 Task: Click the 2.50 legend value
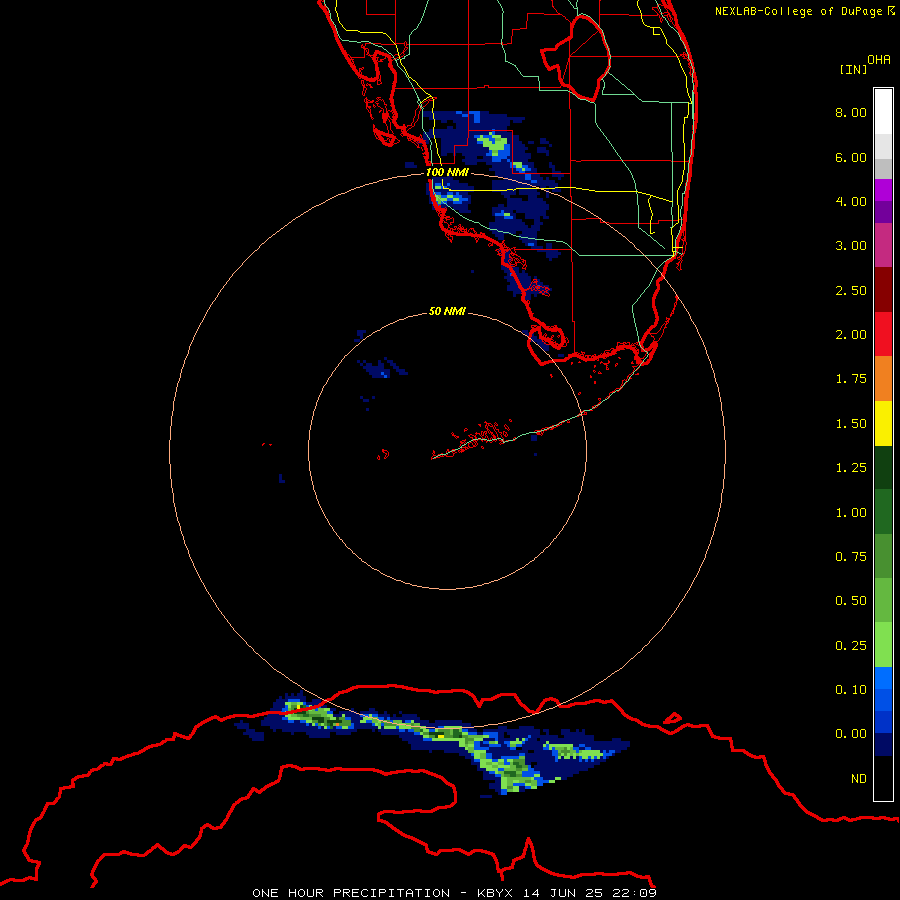point(851,290)
